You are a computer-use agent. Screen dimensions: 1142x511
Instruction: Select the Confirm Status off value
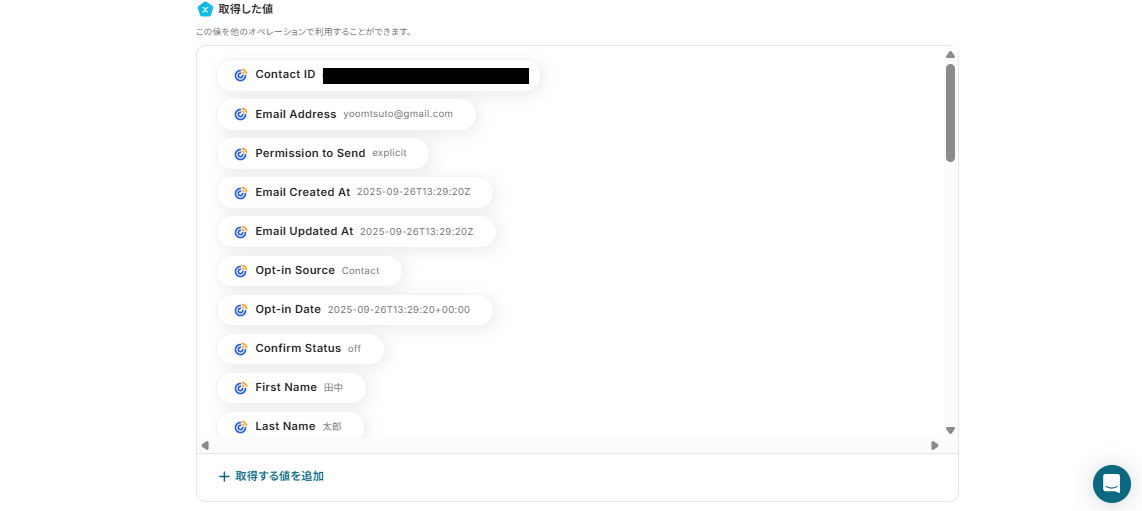[x=354, y=349]
